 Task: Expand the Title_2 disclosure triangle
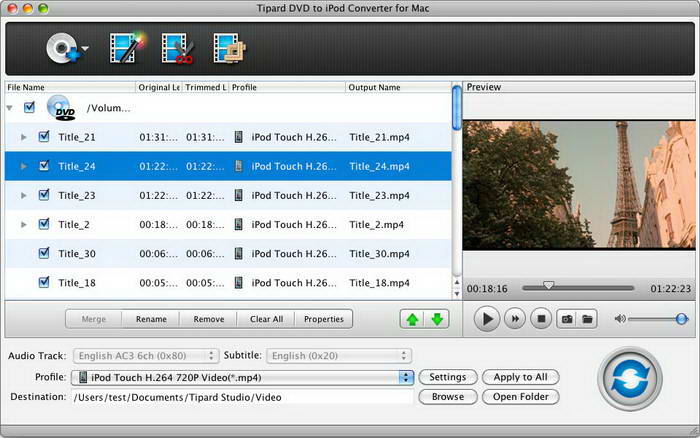[x=24, y=224]
